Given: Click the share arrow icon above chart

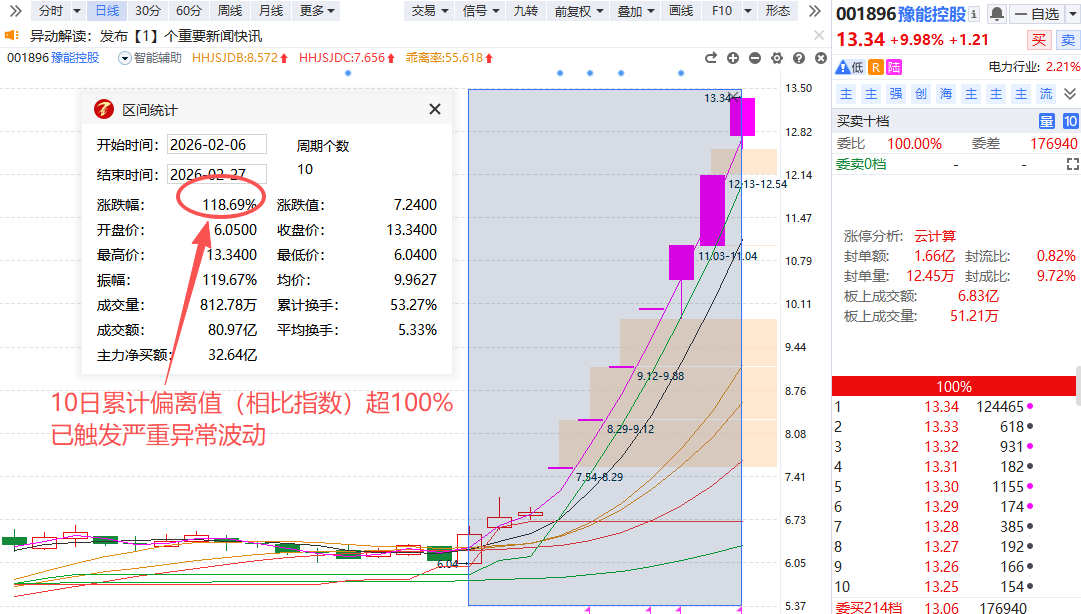Looking at the screenshot, I should 711,58.
